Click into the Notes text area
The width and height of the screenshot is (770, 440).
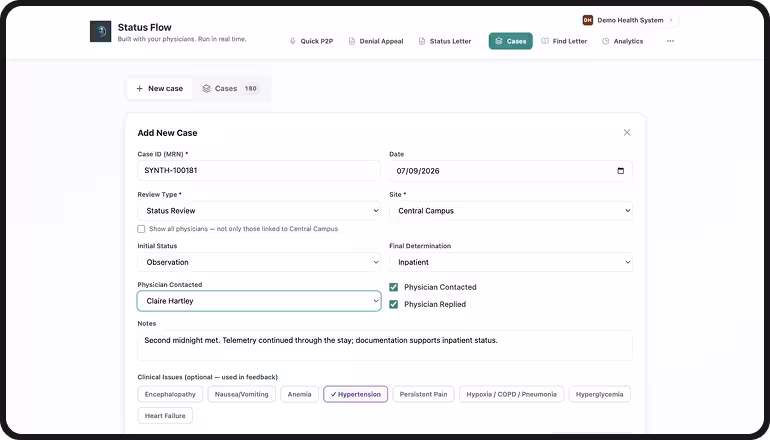(x=385, y=345)
